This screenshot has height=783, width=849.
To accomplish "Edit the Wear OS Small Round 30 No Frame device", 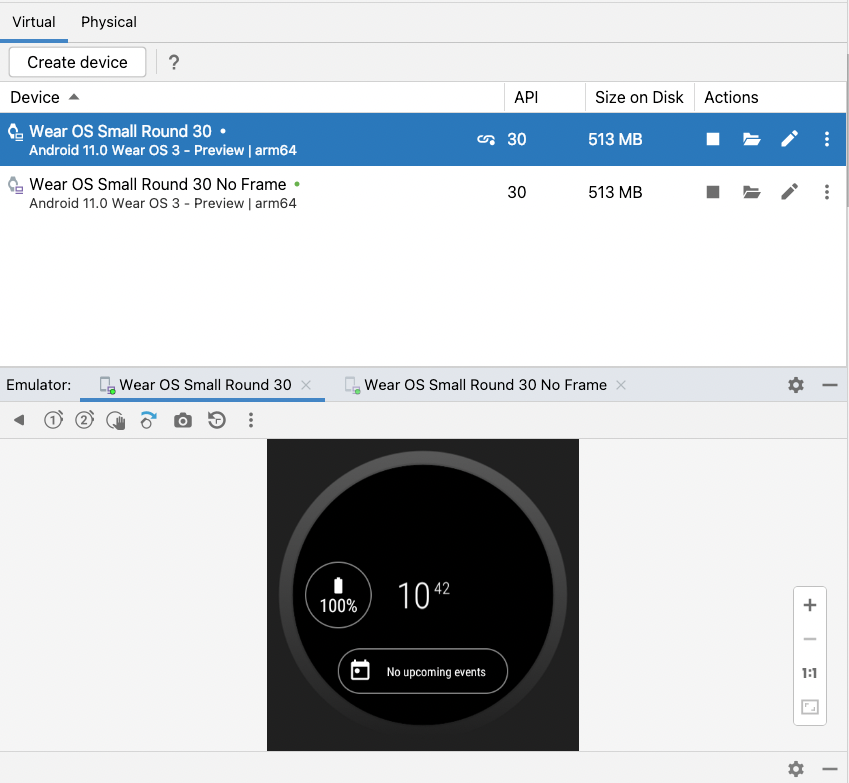I will tap(789, 192).
